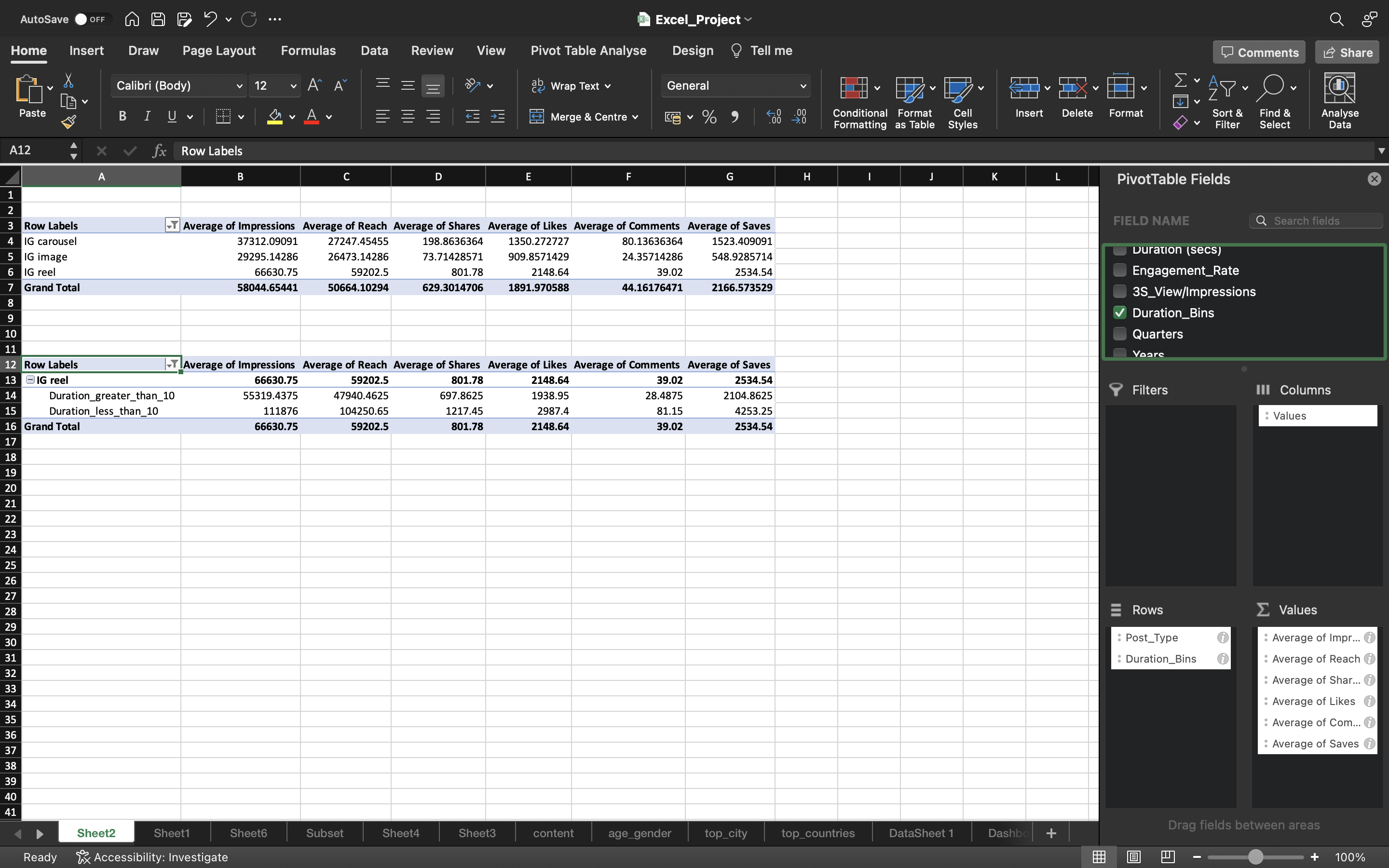Open Row Labels filter dropdown in cell A12
The height and width of the screenshot is (868, 1389).
[172, 364]
